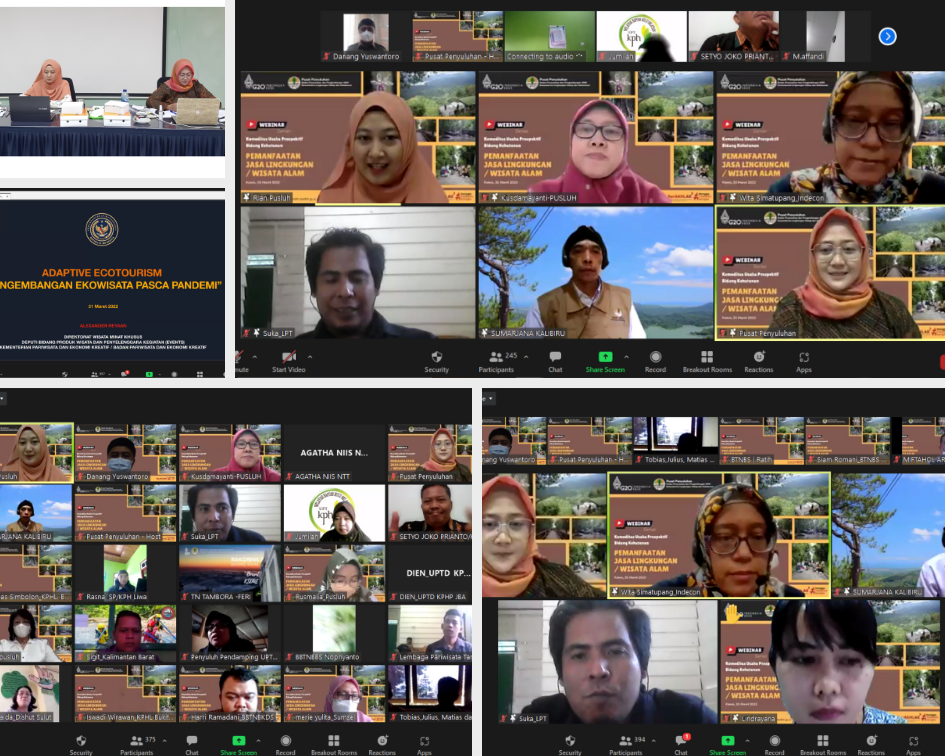Expand Share Screen options in 394-participant window
945x756 pixels.
pyautogui.click(x=747, y=740)
